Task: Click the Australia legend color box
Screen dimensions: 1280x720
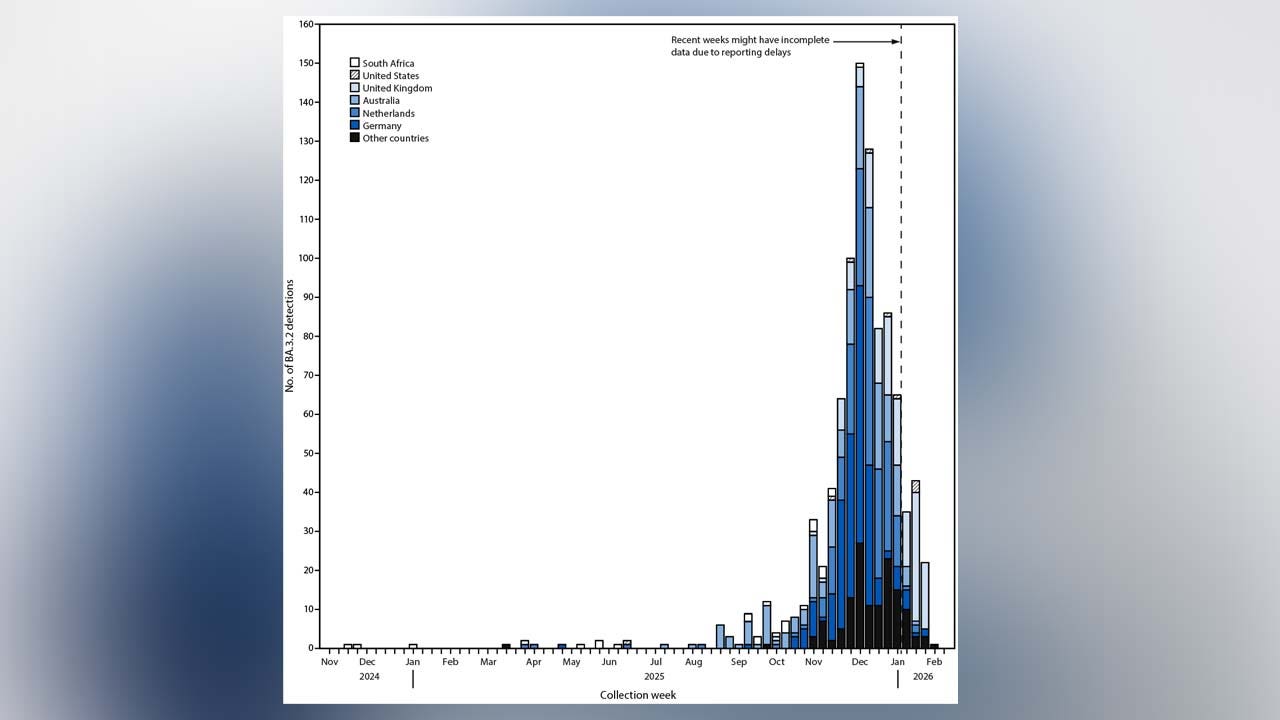Action: (355, 101)
